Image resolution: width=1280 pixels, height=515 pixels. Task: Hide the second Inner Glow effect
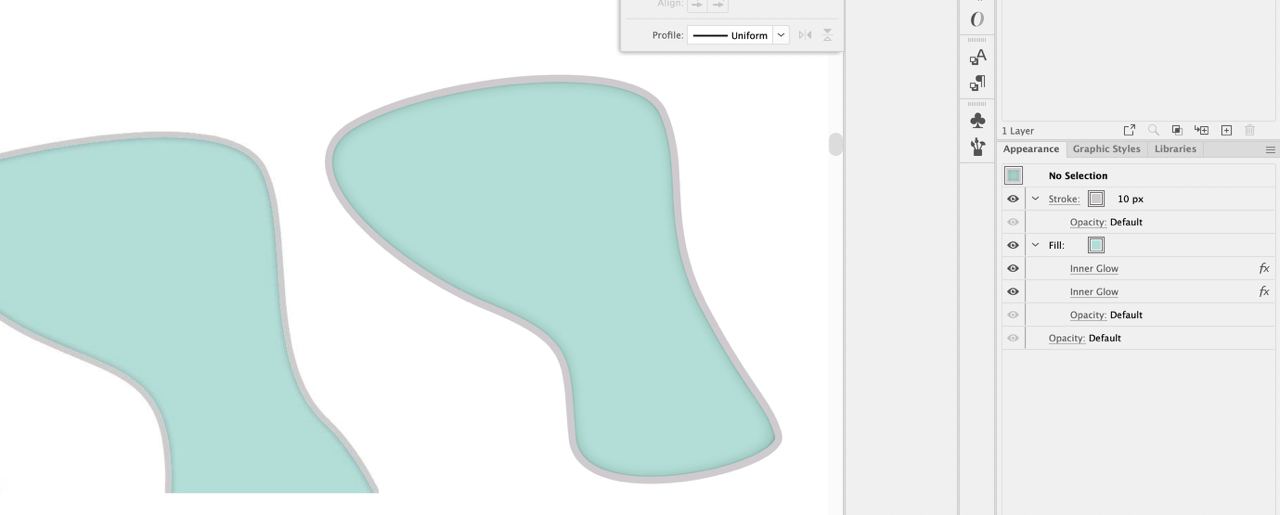tap(1013, 291)
